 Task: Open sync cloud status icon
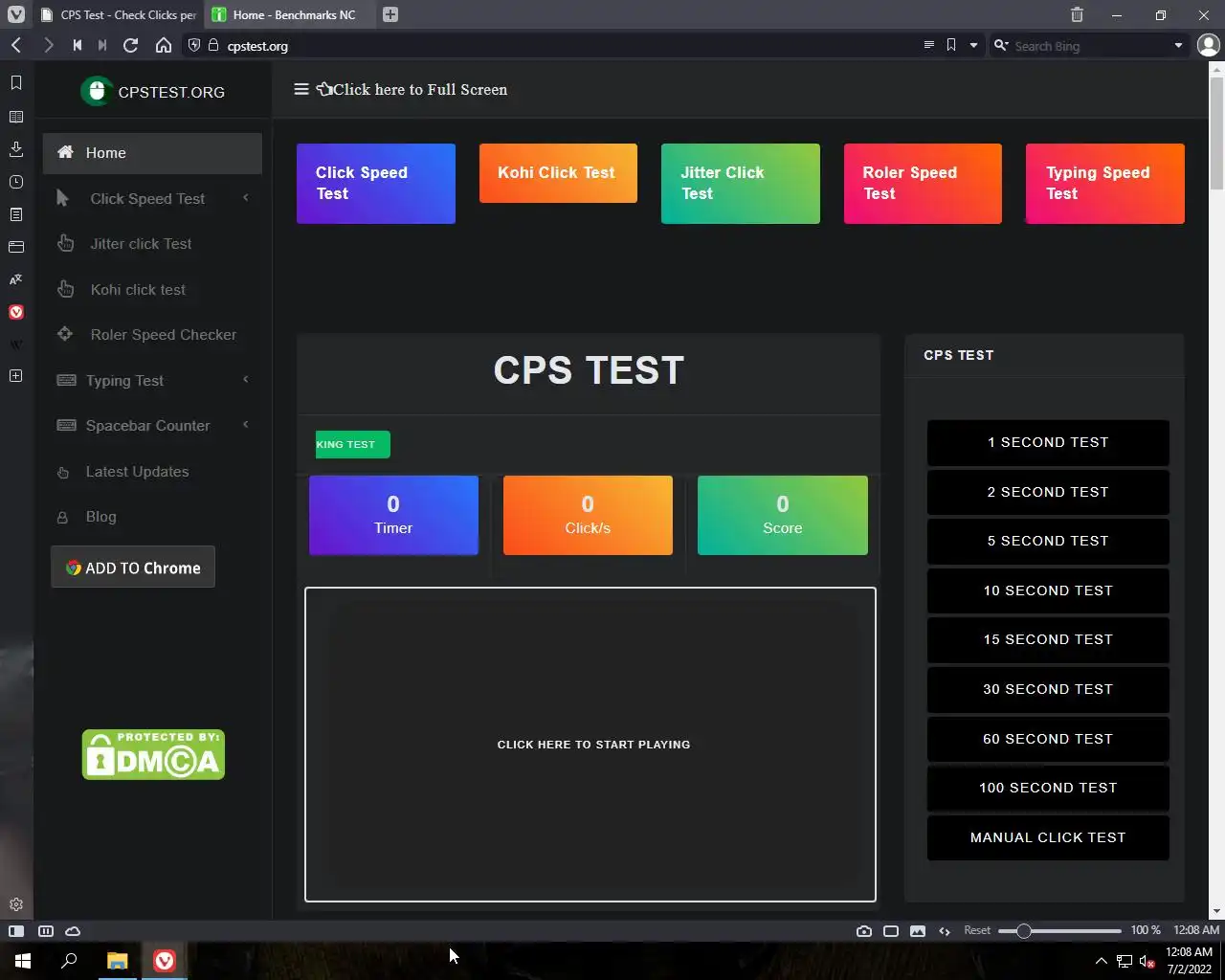coord(73,931)
